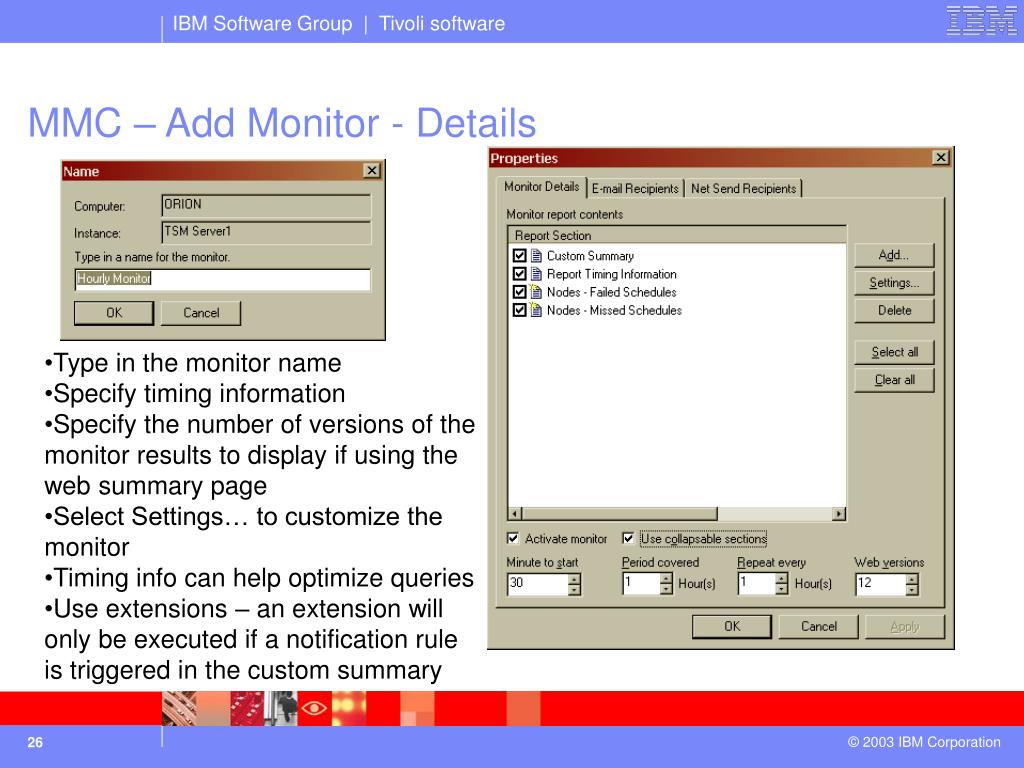Click the Computer field showing ORION

pos(266,205)
